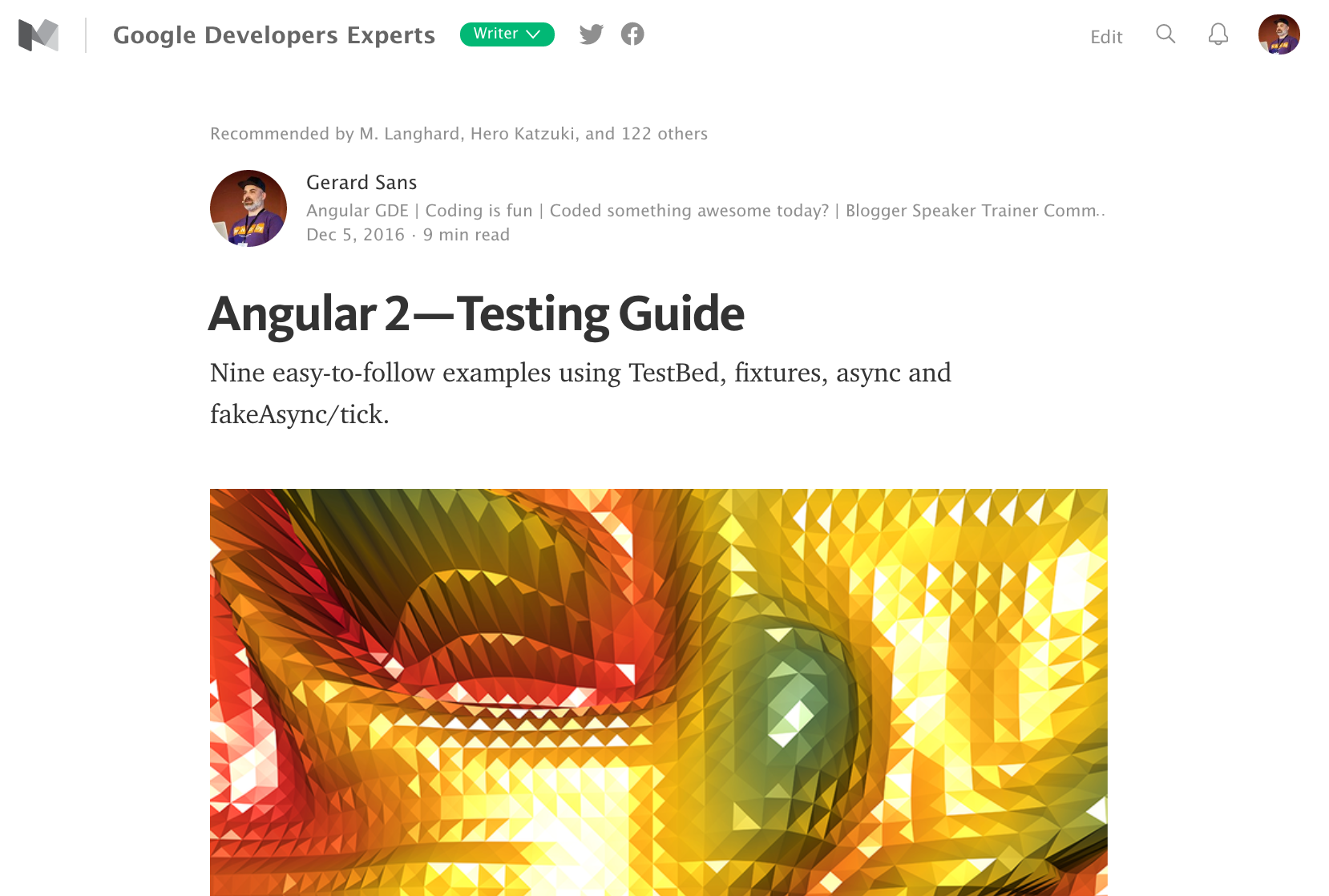Screen dimensions: 1329x896
Task: Show notifications via the bell icon
Action: pyautogui.click(x=1218, y=34)
